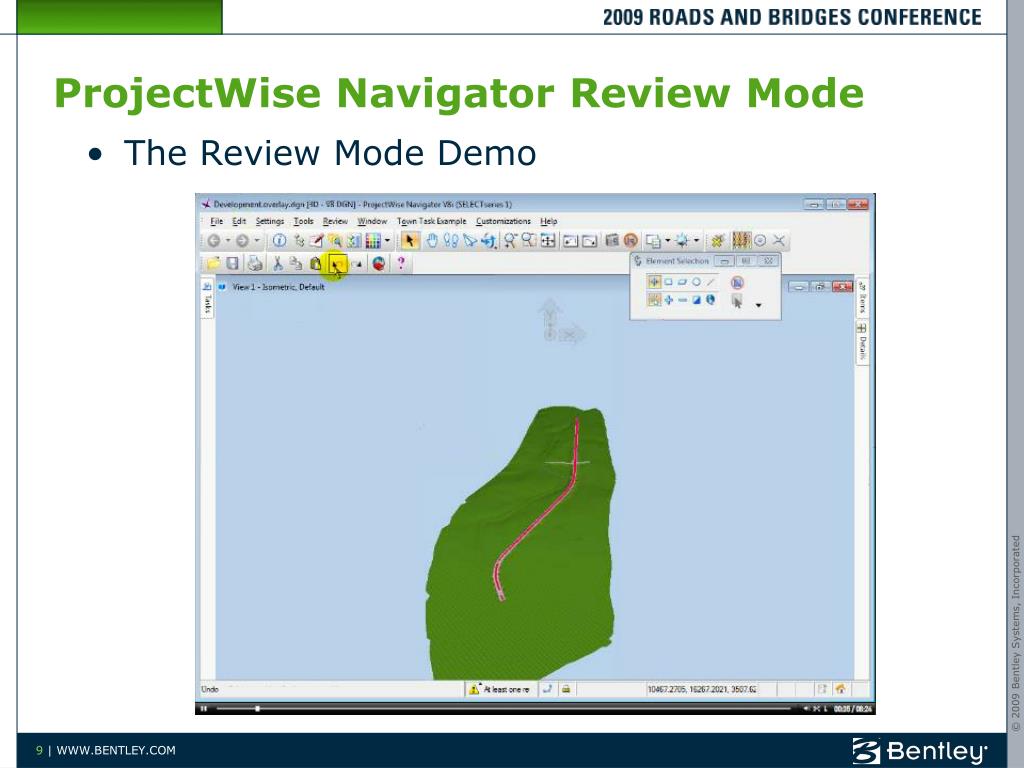Click the home icon in status bar
Image resolution: width=1024 pixels, height=768 pixels.
[840, 689]
